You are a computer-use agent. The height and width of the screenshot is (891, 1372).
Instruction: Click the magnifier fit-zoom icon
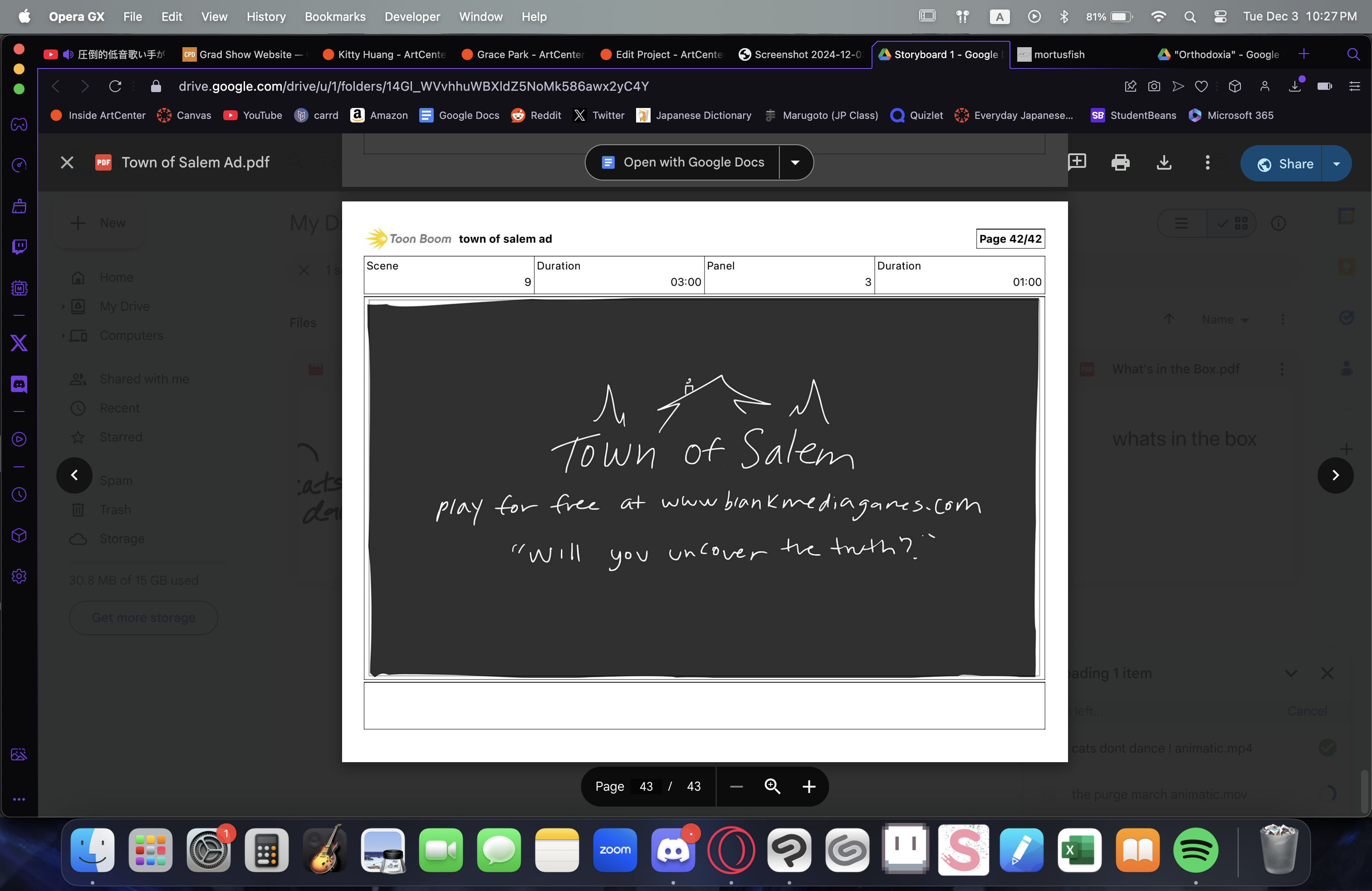pos(772,787)
